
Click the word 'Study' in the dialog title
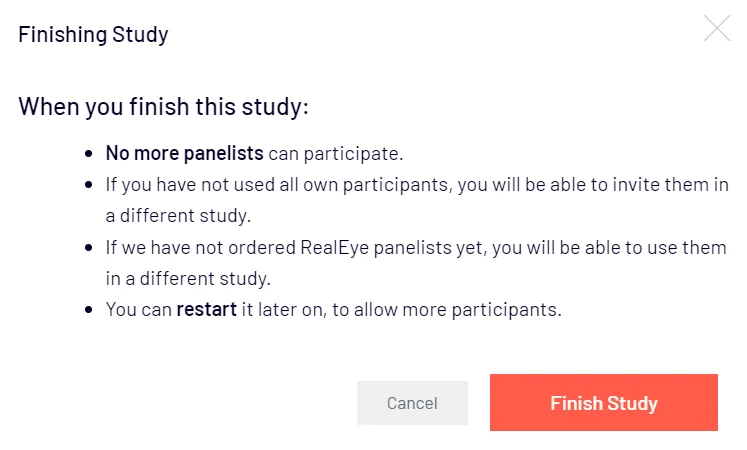point(140,35)
